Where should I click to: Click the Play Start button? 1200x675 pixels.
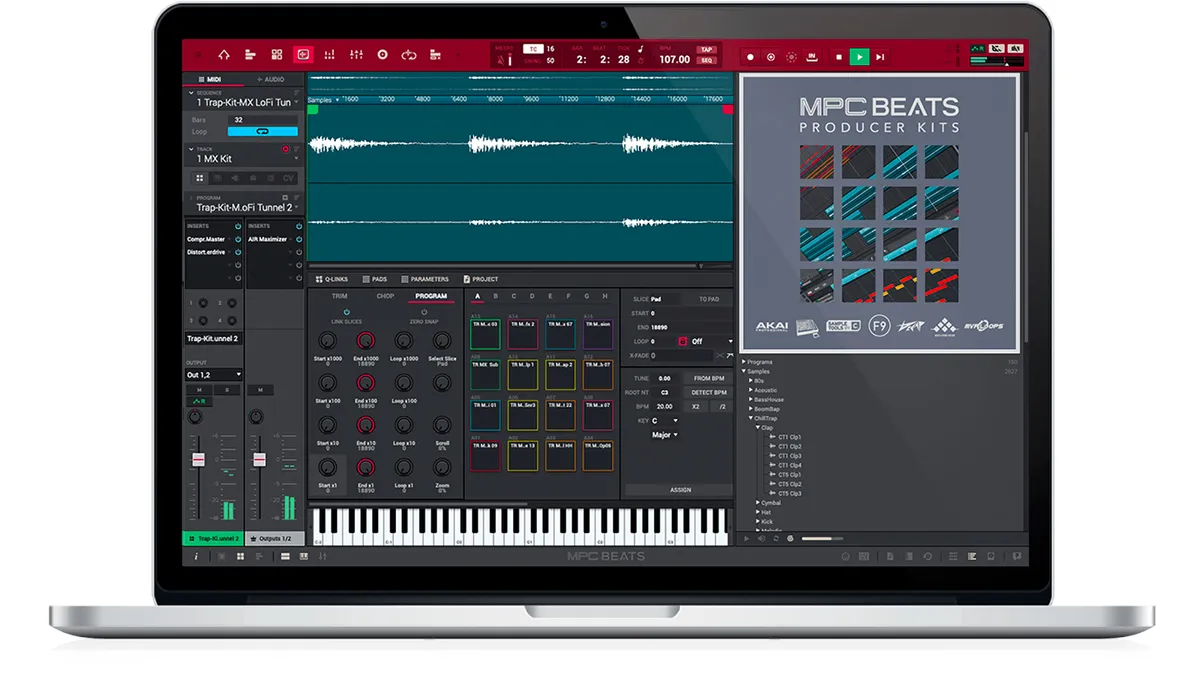(880, 57)
